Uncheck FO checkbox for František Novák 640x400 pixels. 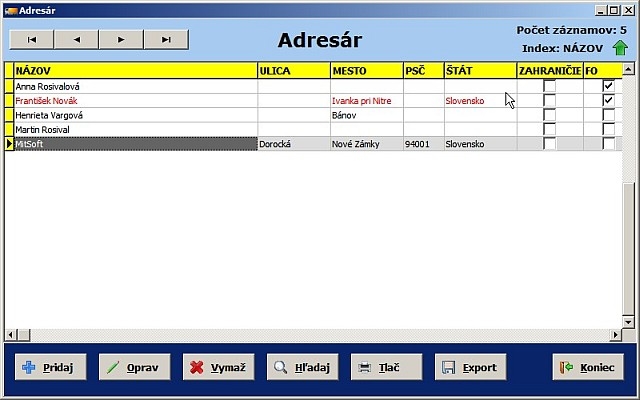[x=608, y=100]
